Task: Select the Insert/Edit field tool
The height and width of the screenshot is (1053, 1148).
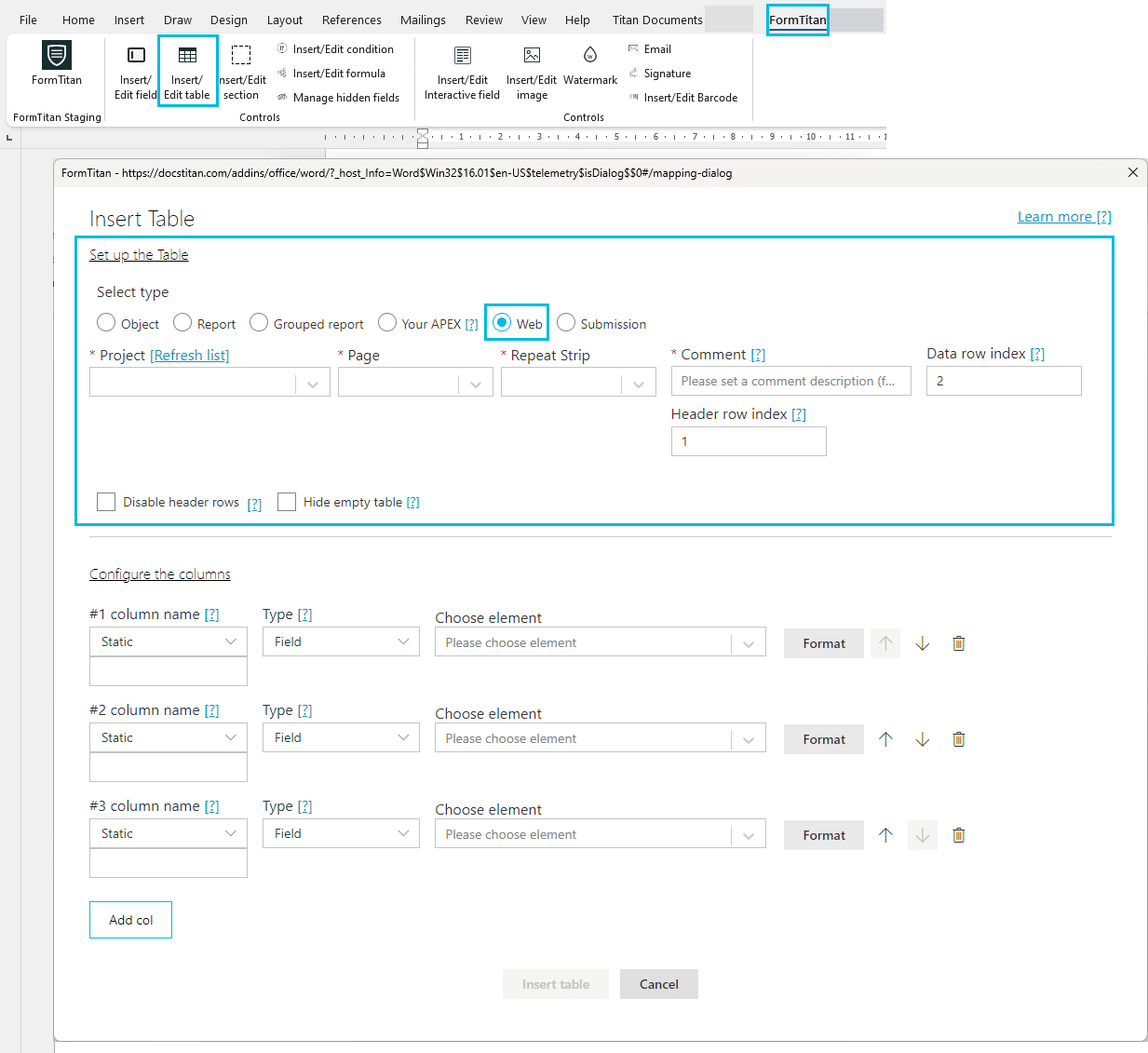Action: [x=134, y=70]
